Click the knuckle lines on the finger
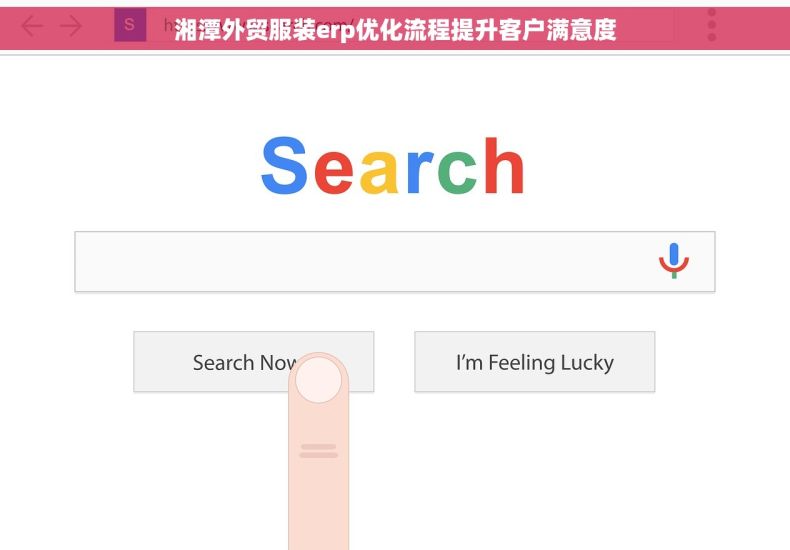The height and width of the screenshot is (550, 790). pos(318,451)
